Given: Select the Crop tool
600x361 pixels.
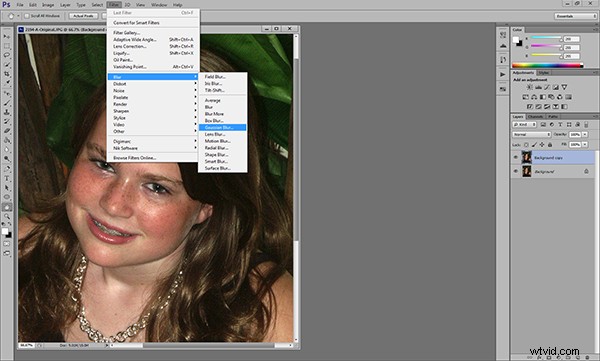Looking at the screenshot, I should (7, 74).
